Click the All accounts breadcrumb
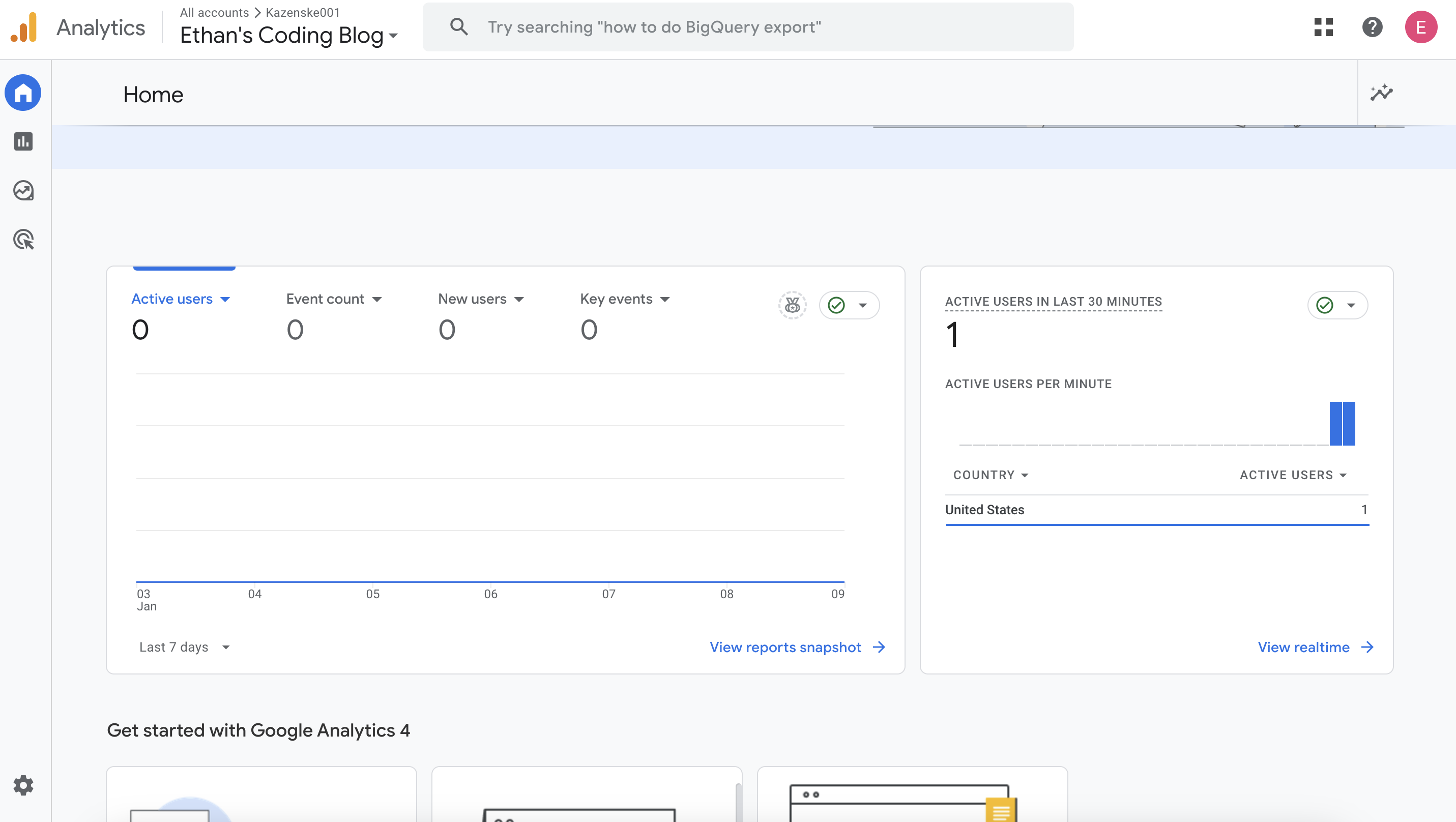This screenshot has height=822, width=1456. pyautogui.click(x=214, y=12)
